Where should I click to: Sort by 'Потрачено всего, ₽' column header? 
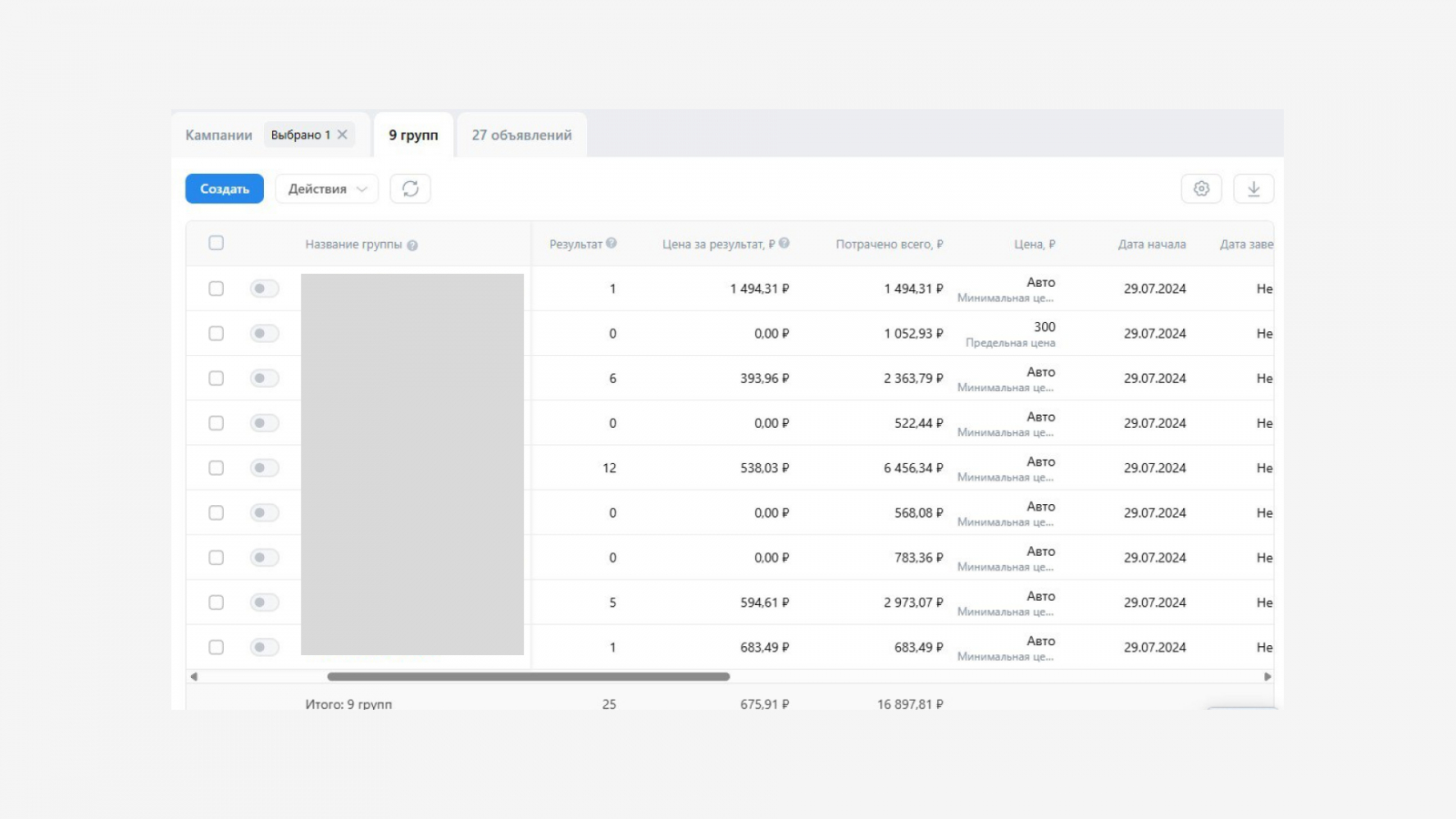889,244
